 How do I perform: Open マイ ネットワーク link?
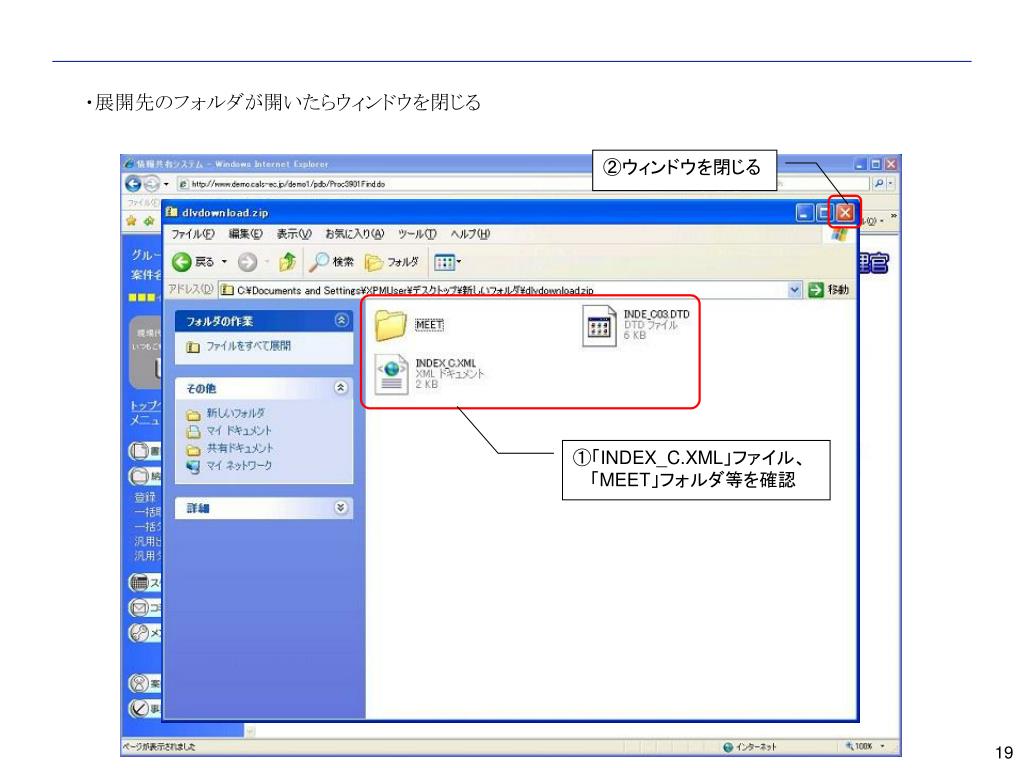pyautogui.click(x=239, y=466)
